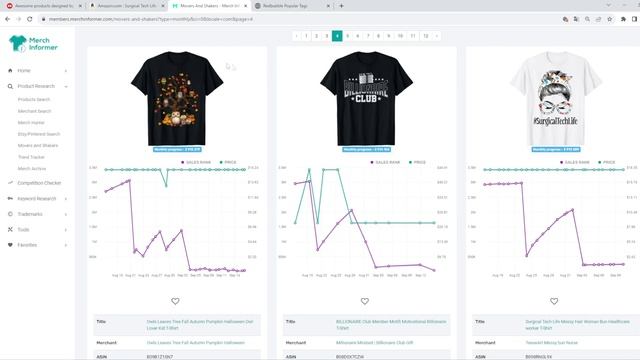
Task: Click the browser address bar URL
Action: click(x=151, y=19)
